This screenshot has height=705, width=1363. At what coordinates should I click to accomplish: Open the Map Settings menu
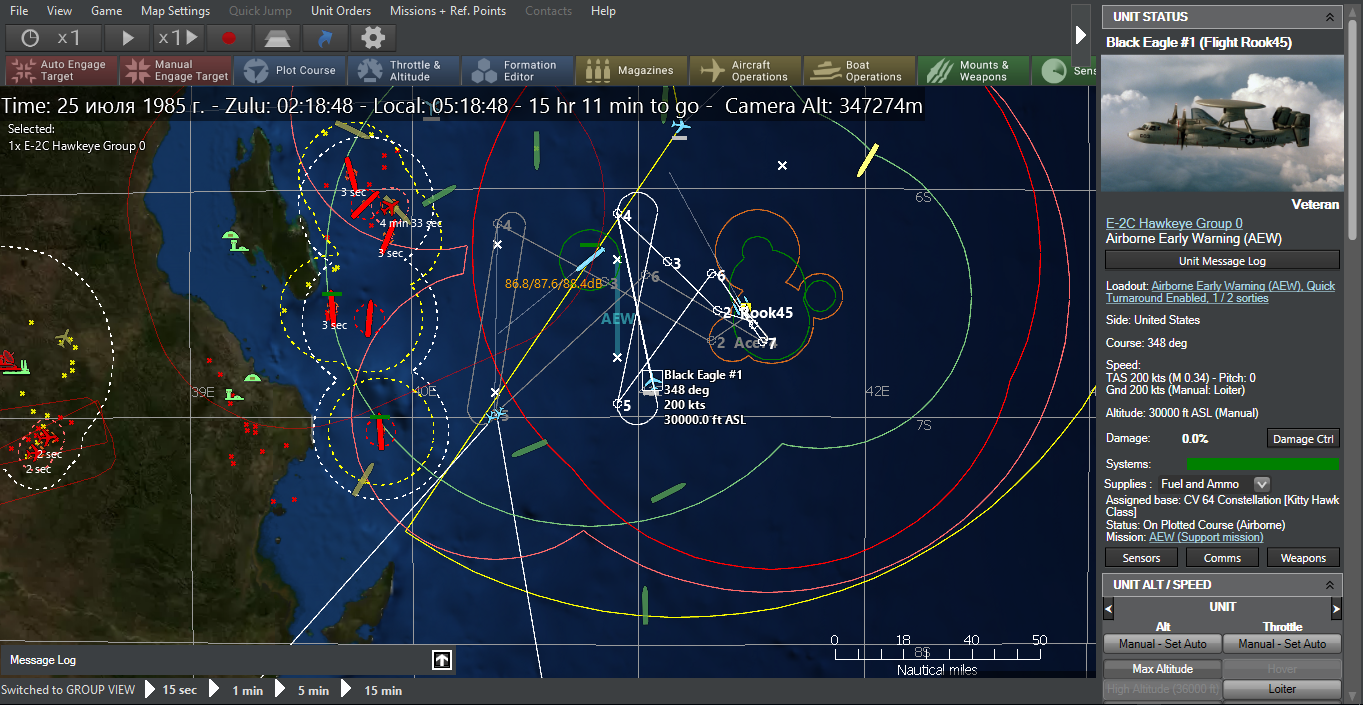175,11
